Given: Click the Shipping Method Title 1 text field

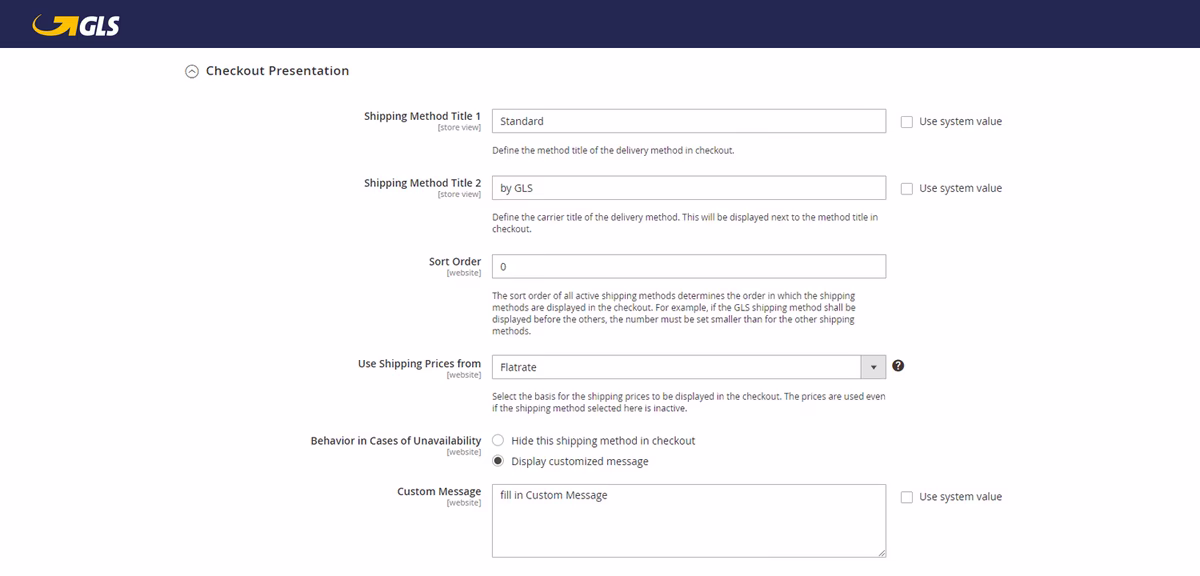Looking at the screenshot, I should click(688, 121).
